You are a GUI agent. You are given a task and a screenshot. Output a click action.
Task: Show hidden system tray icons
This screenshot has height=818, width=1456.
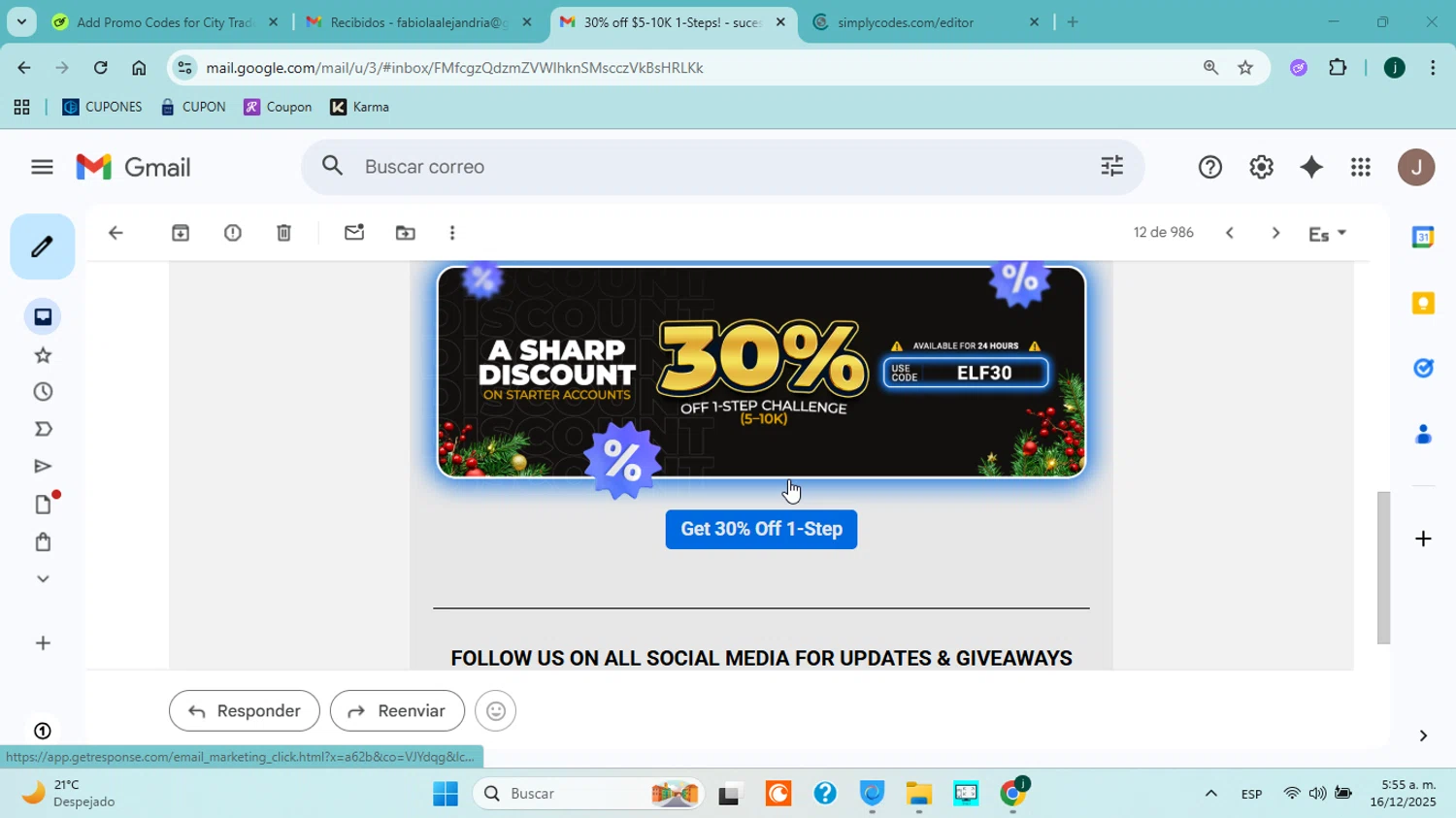(1210, 794)
